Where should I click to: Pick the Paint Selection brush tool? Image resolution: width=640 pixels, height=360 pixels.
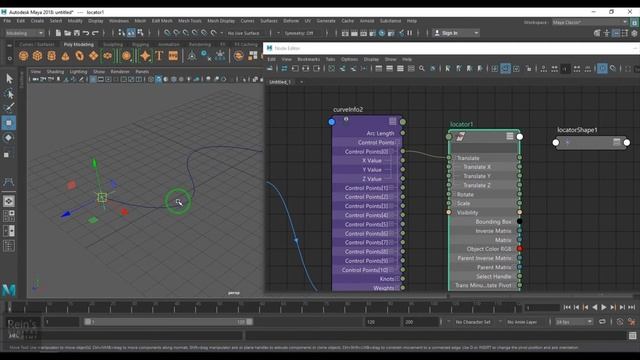click(9, 108)
